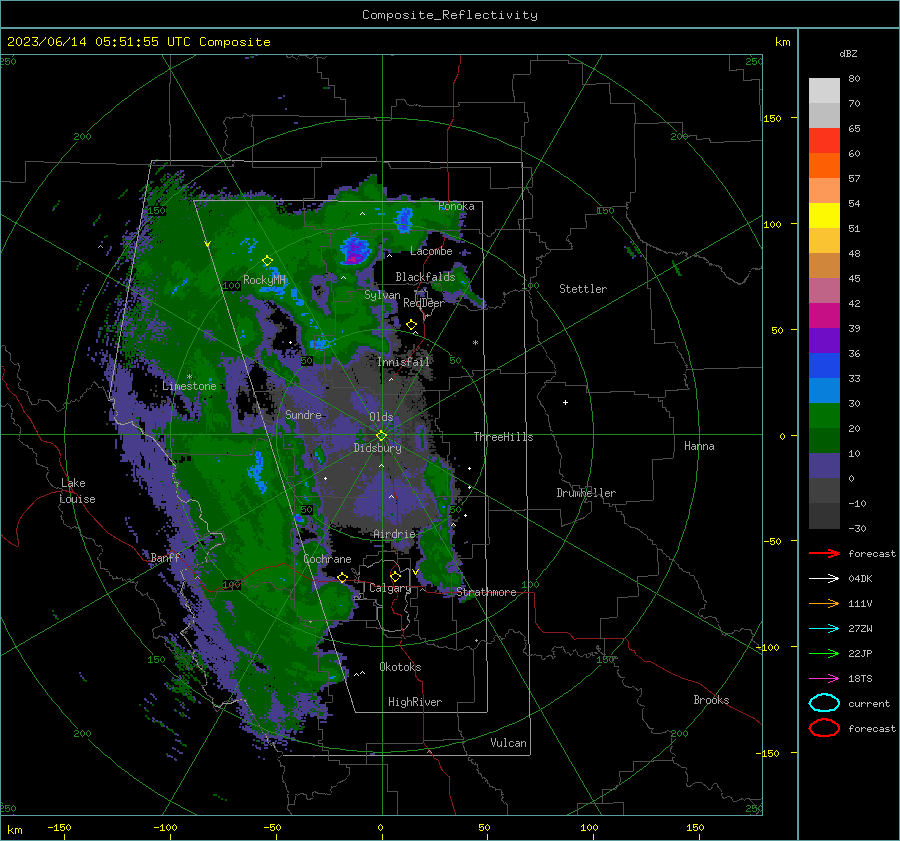
Task: Click the Composite_Reflectivity title text
Action: pos(450,15)
